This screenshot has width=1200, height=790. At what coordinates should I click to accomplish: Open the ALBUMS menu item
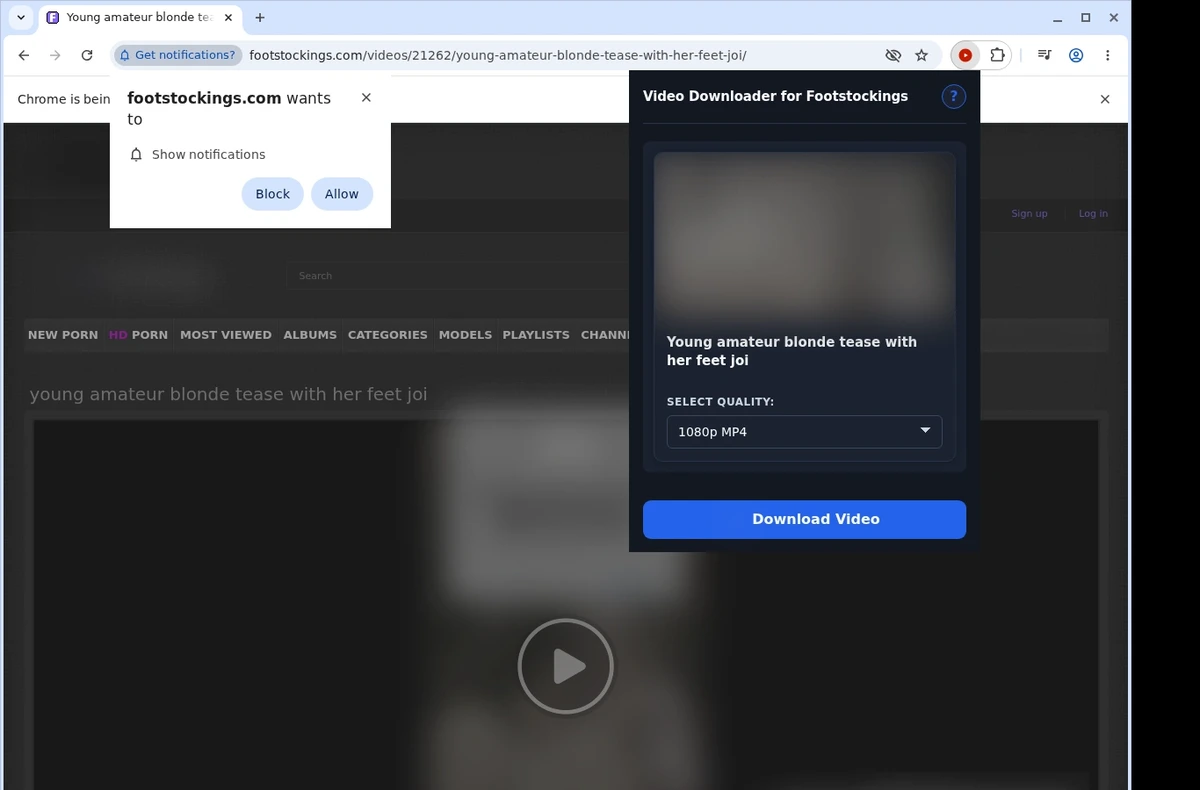click(x=310, y=335)
